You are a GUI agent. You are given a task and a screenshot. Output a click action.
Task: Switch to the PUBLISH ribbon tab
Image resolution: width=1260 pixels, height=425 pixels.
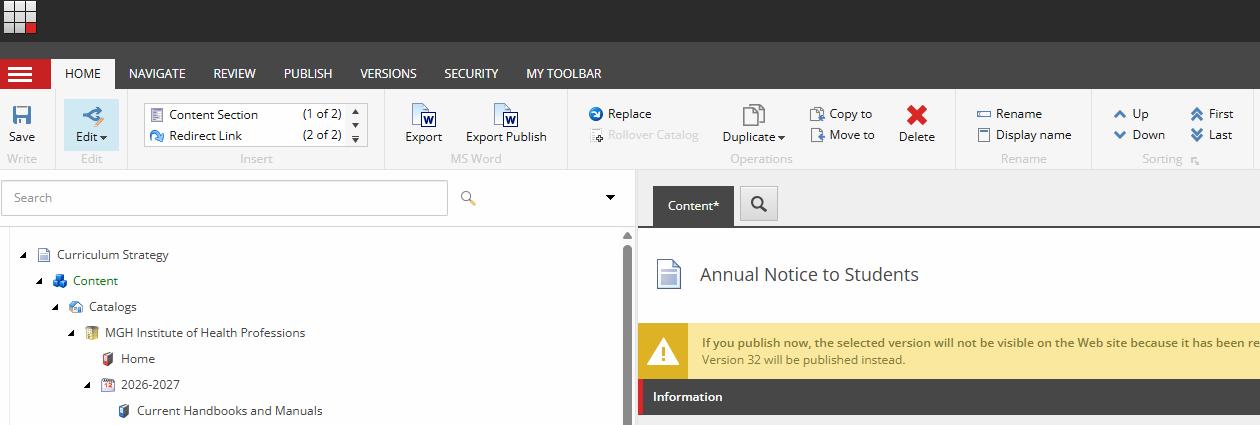click(x=308, y=73)
